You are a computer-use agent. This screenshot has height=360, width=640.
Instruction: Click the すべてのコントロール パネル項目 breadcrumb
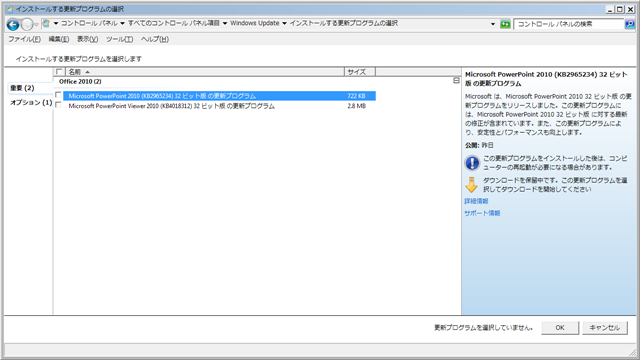click(174, 23)
